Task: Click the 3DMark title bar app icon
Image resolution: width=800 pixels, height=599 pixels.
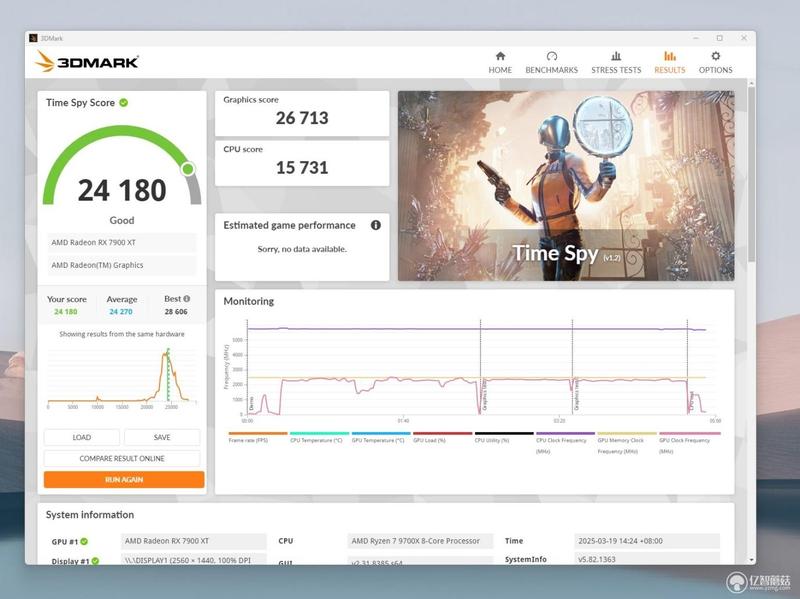Action: (x=33, y=38)
